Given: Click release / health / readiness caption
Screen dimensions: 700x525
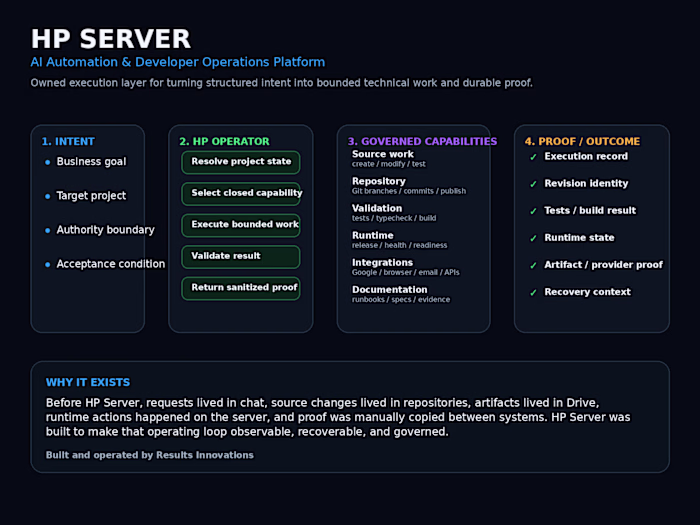Looking at the screenshot, I should pos(400,246).
